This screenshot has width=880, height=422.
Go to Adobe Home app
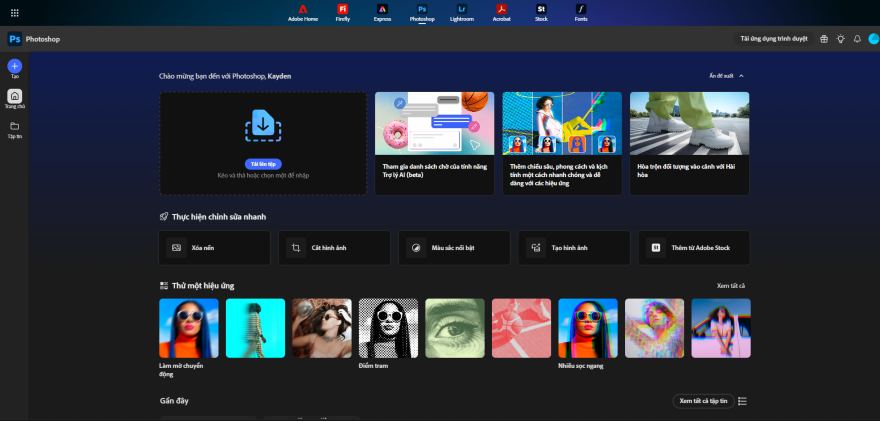[303, 13]
